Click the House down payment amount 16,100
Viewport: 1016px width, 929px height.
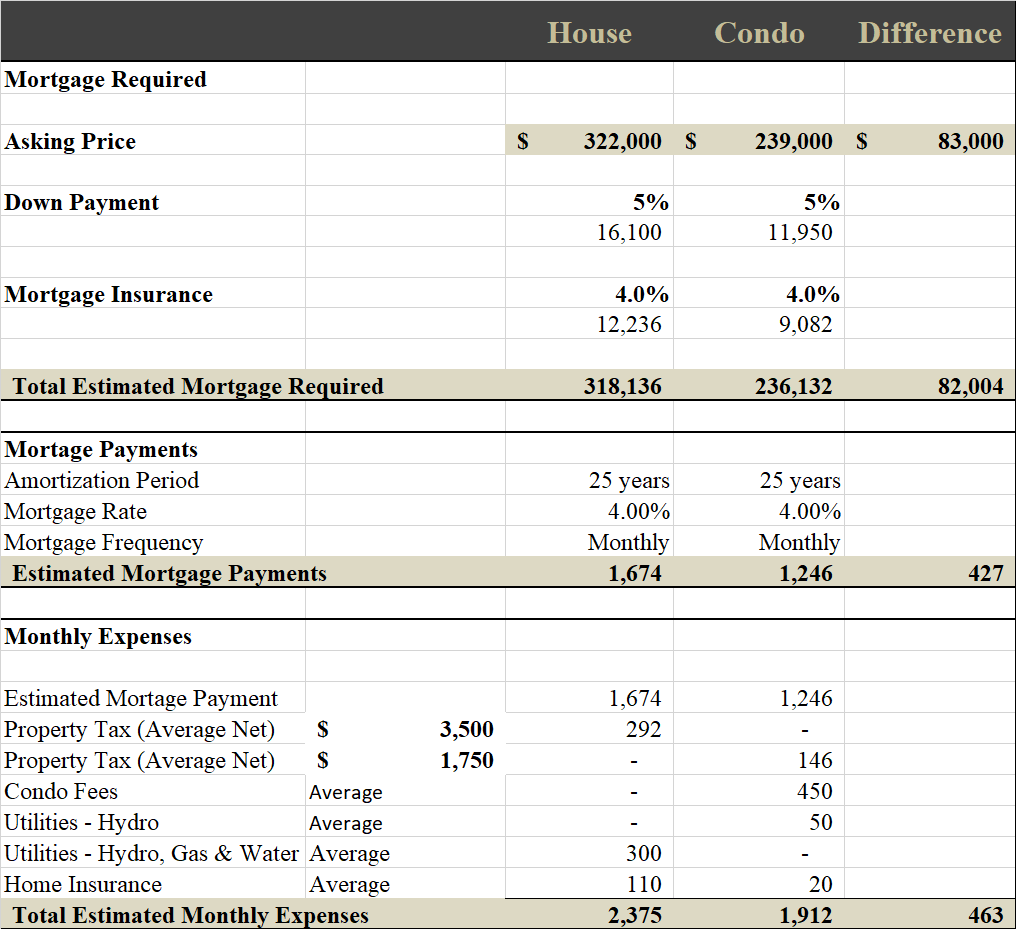(x=628, y=233)
